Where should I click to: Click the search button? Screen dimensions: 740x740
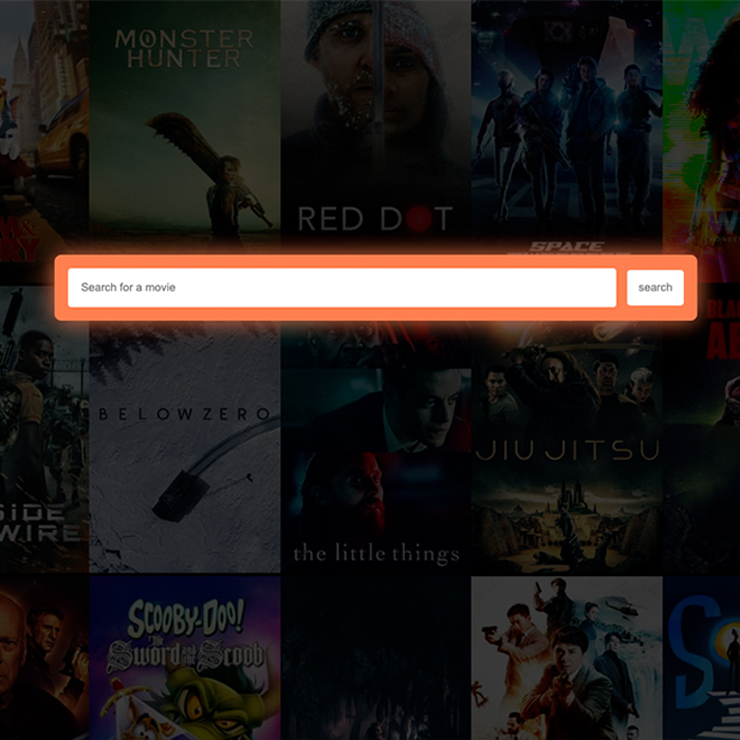655,287
